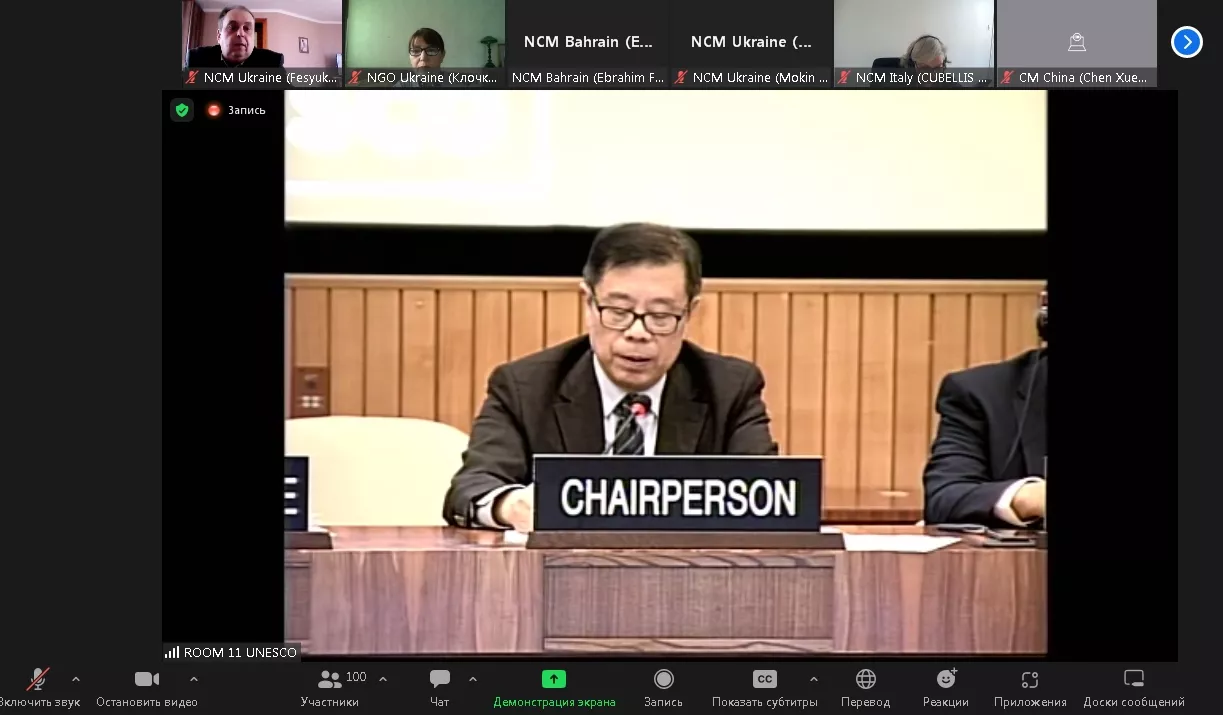Expand the arrow next to subtitles button
The height and width of the screenshot is (715, 1223).
(x=814, y=679)
